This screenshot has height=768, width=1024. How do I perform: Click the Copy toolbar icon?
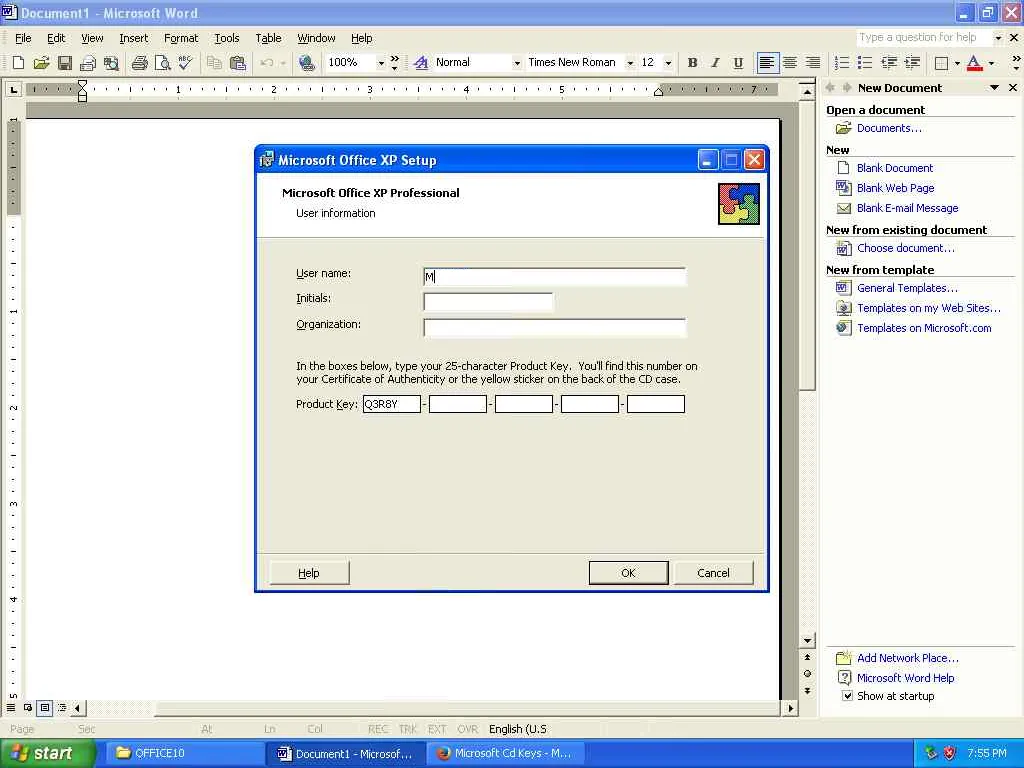(214, 63)
